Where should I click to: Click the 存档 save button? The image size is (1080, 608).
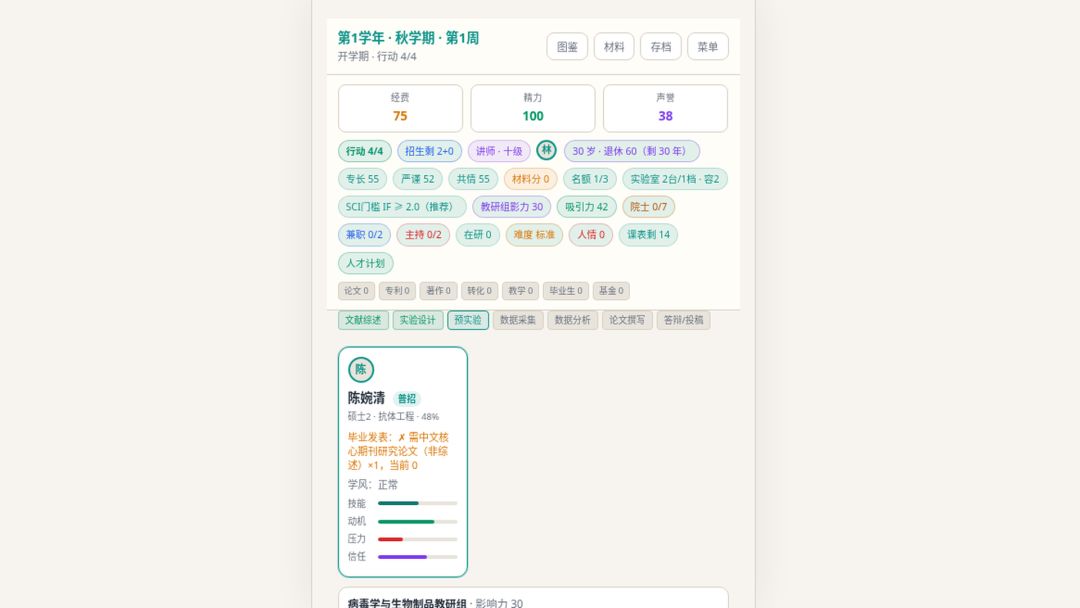[x=661, y=47]
